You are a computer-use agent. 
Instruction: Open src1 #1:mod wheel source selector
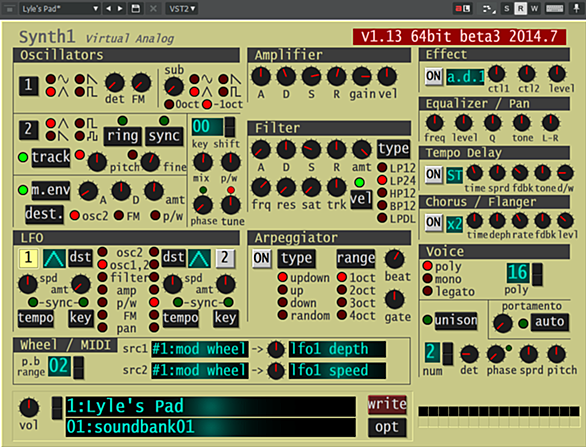200,349
